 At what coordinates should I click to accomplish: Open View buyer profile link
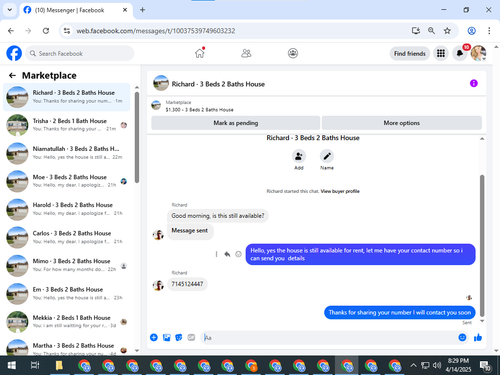[340, 191]
